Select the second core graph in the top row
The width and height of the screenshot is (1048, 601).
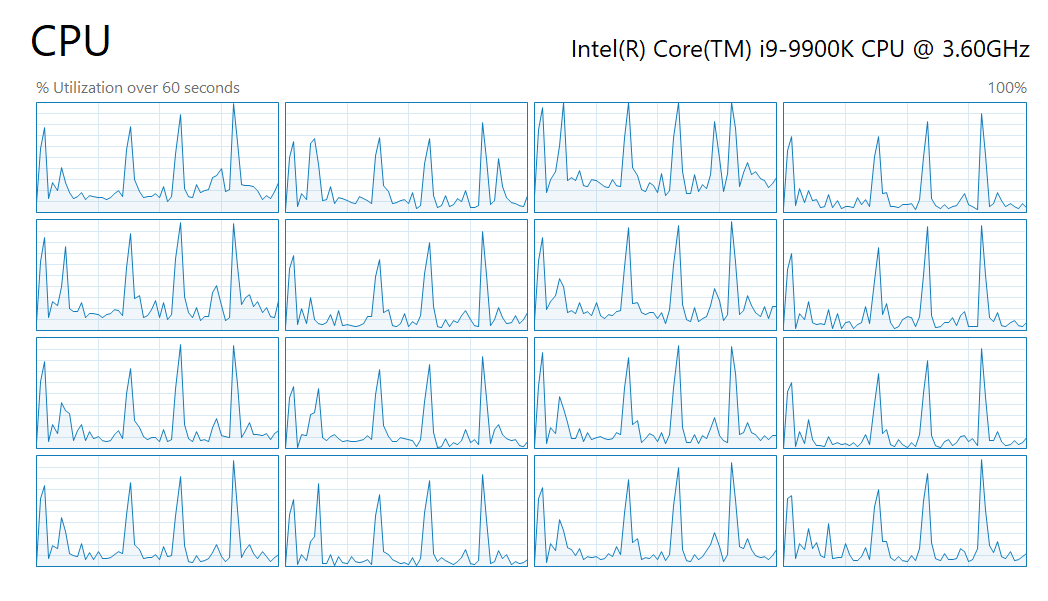click(x=406, y=158)
